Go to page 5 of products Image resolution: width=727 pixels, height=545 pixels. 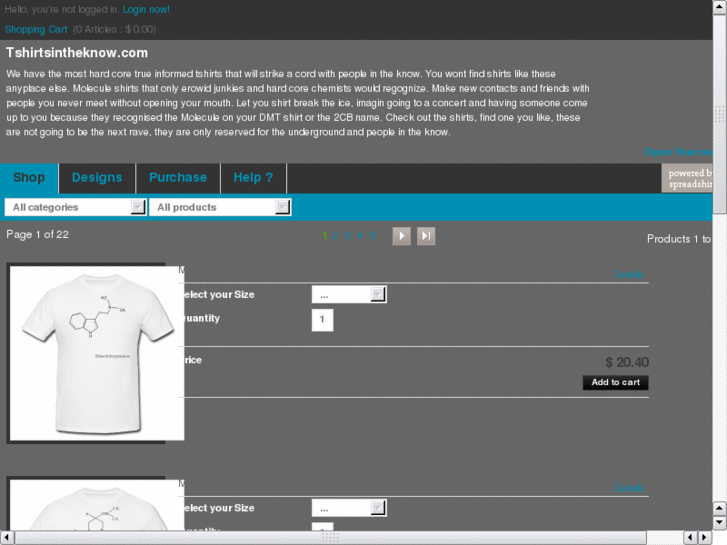pos(372,236)
